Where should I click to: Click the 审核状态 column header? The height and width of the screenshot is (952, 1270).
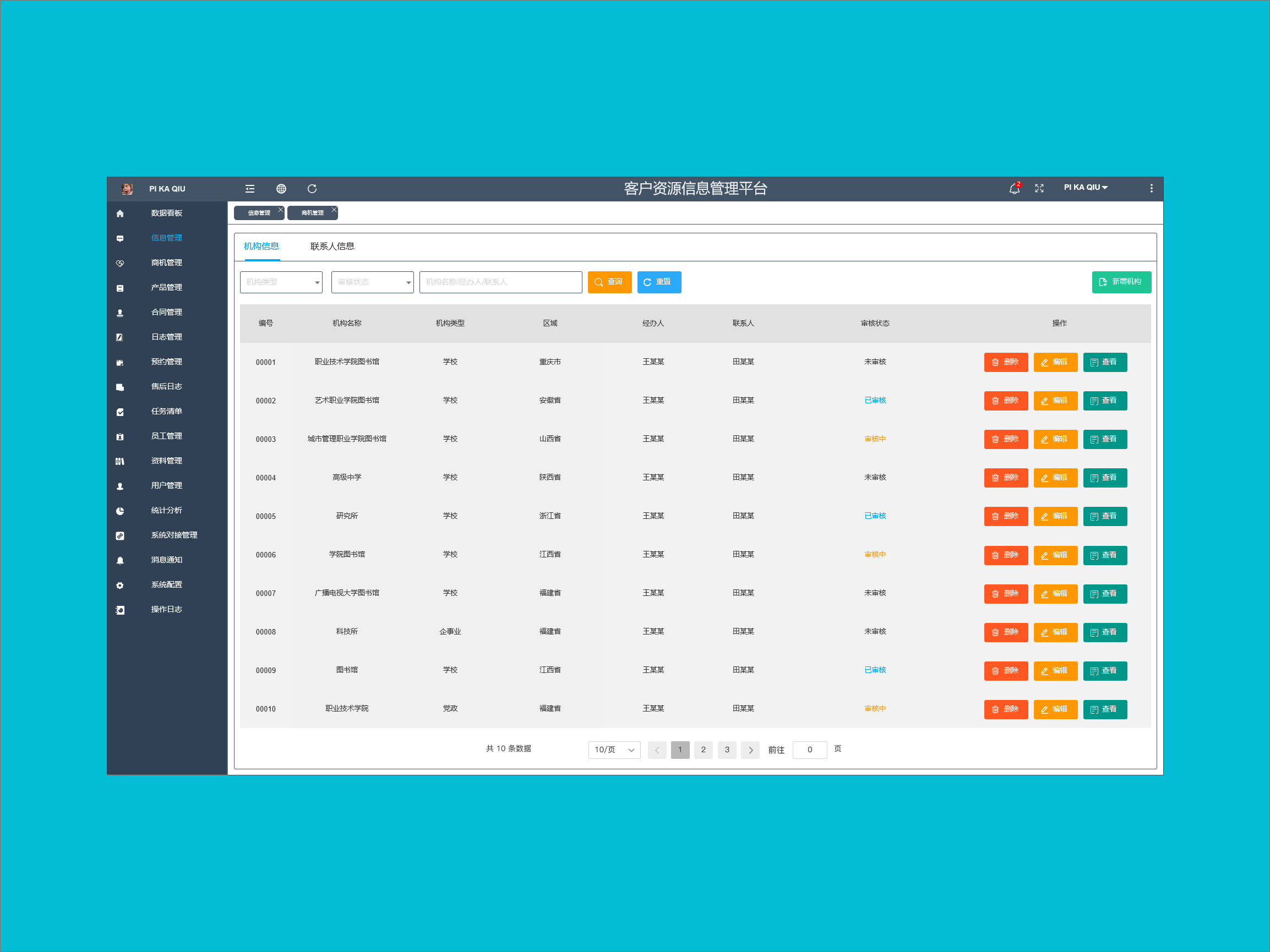(x=875, y=324)
